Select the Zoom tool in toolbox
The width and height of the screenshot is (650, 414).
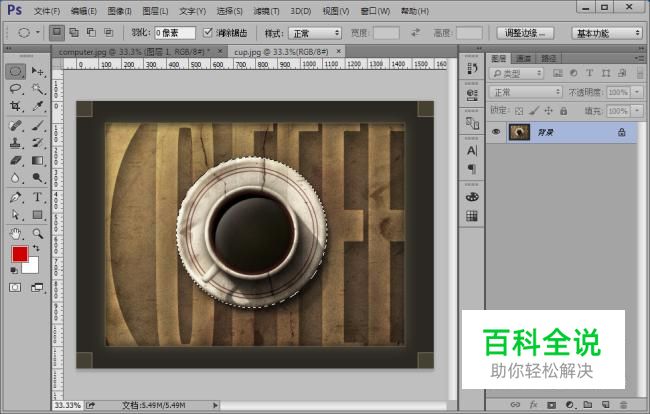click(38, 233)
